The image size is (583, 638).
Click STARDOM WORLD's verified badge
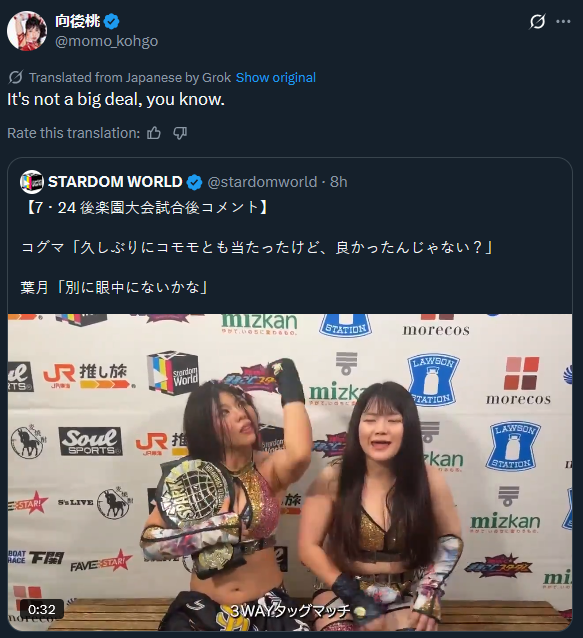(x=194, y=182)
